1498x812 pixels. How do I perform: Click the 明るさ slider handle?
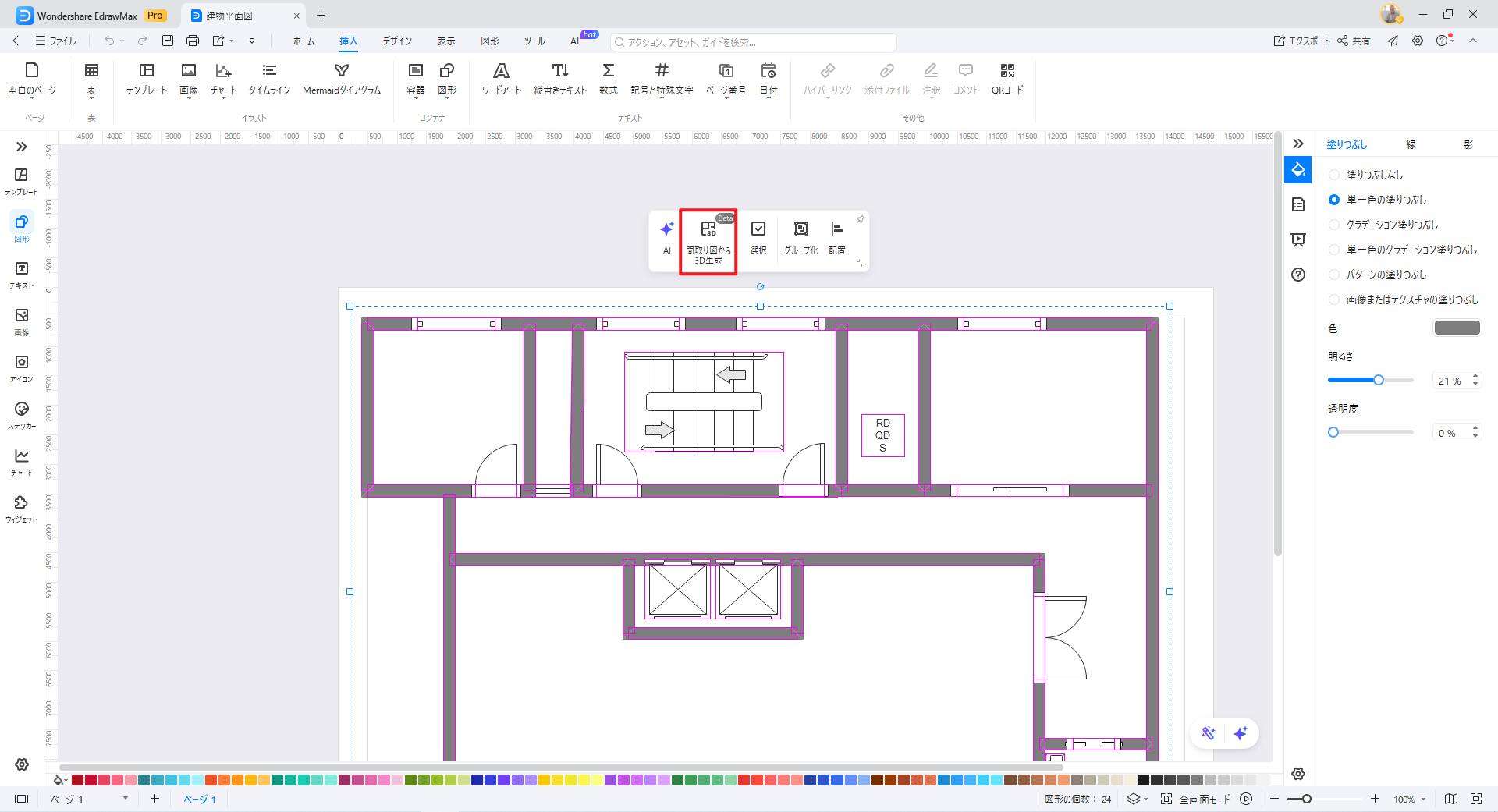(1379, 380)
